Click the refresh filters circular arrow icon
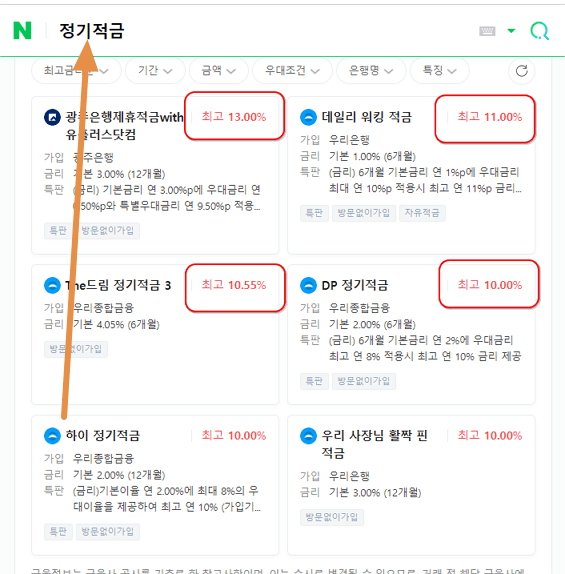565x574 pixels. click(521, 71)
